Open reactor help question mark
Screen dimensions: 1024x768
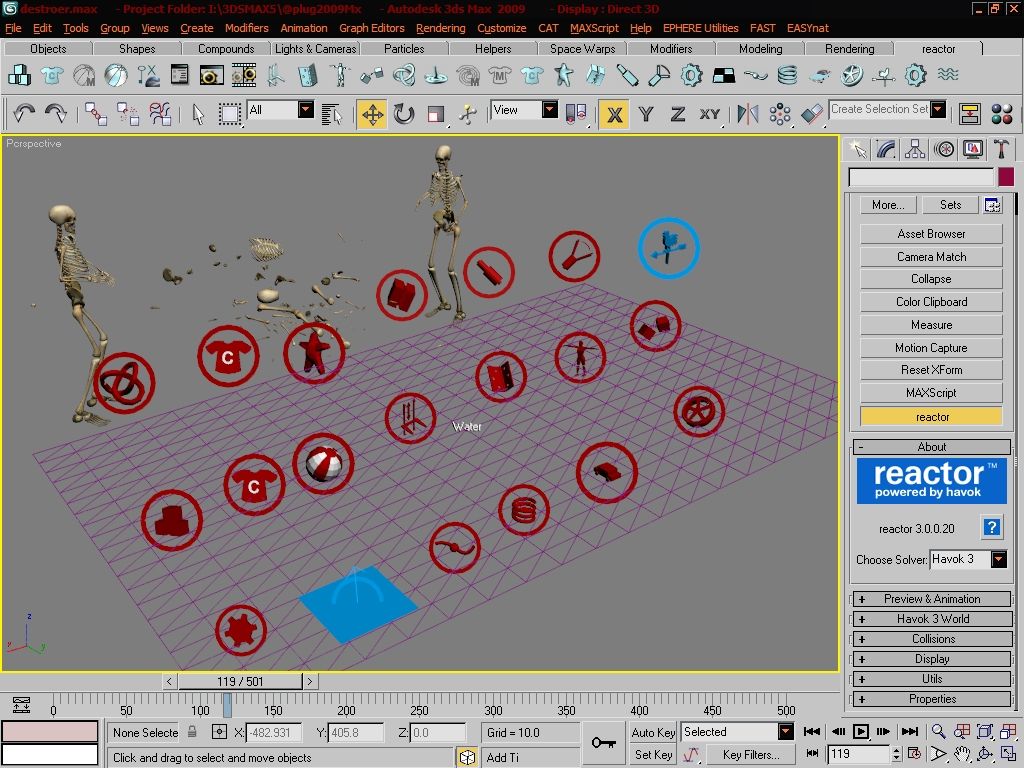991,526
